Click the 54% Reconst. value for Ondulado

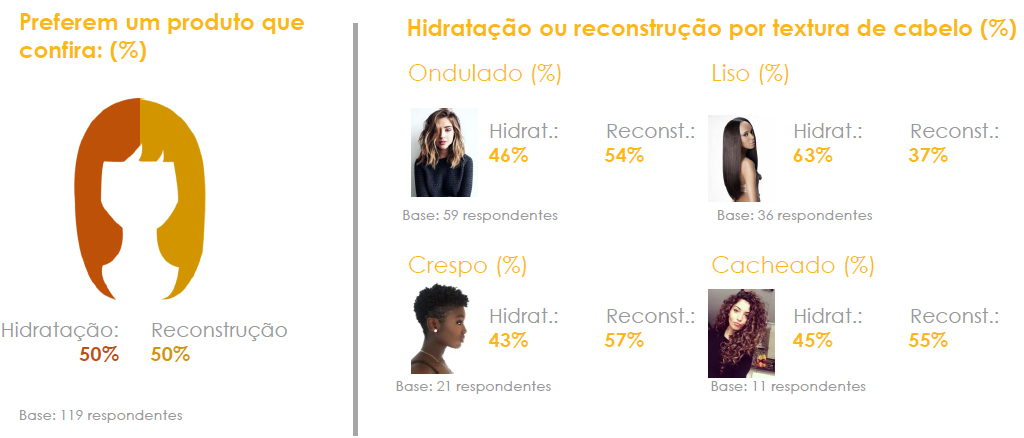pos(624,155)
